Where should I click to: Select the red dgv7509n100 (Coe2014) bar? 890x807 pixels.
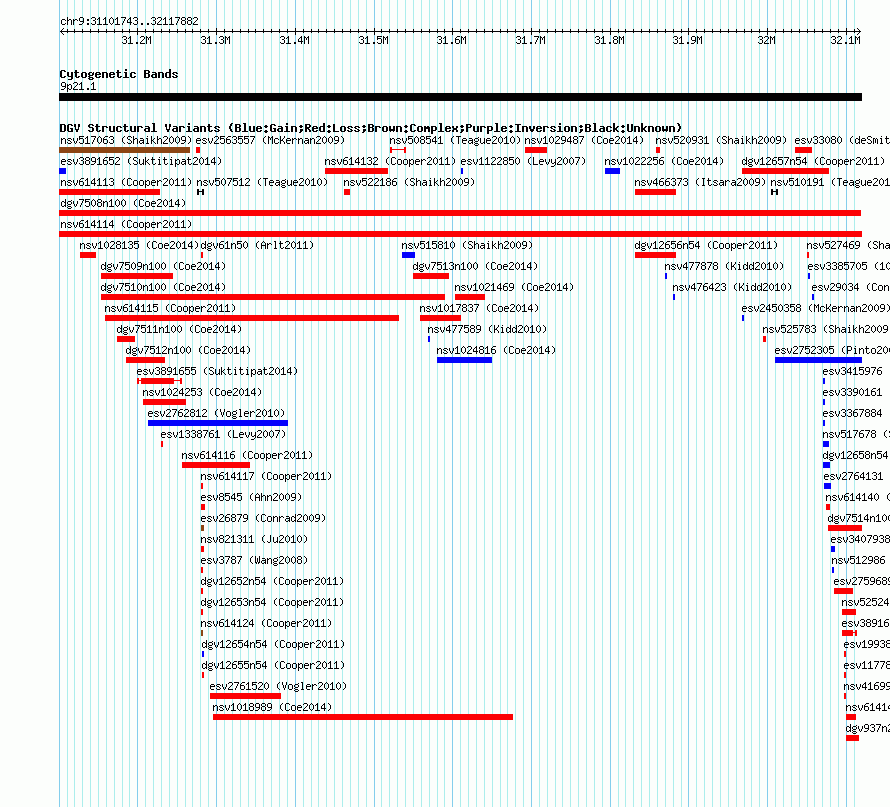pos(137,276)
